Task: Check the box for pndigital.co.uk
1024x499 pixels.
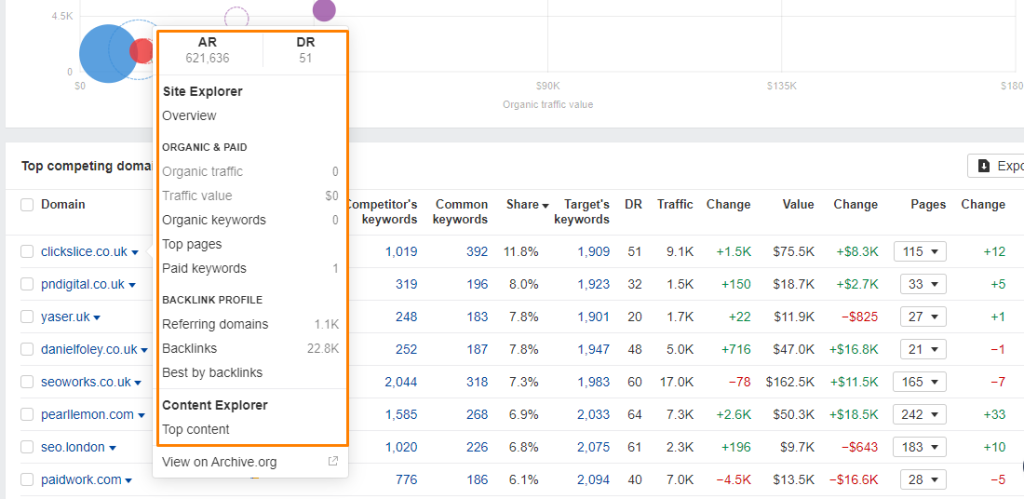Action: pos(27,284)
